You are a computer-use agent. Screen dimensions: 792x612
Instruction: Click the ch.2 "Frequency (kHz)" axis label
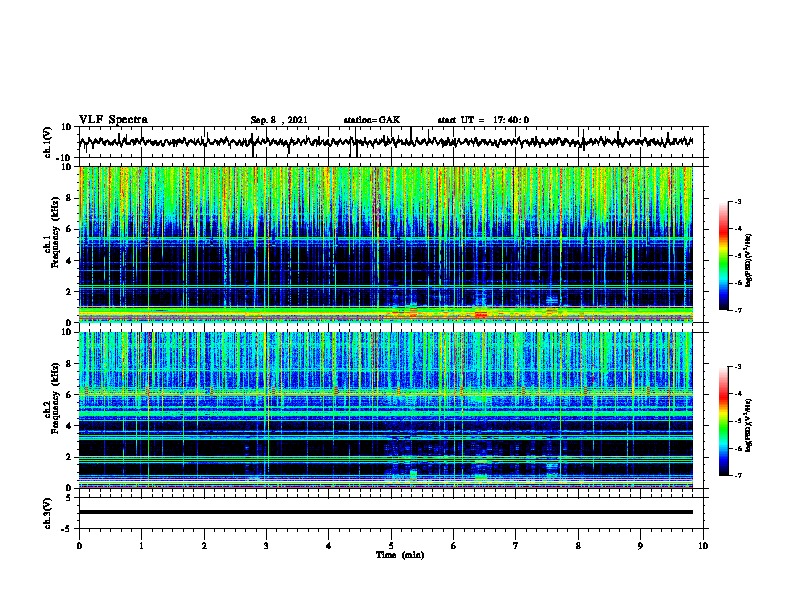(x=55, y=398)
